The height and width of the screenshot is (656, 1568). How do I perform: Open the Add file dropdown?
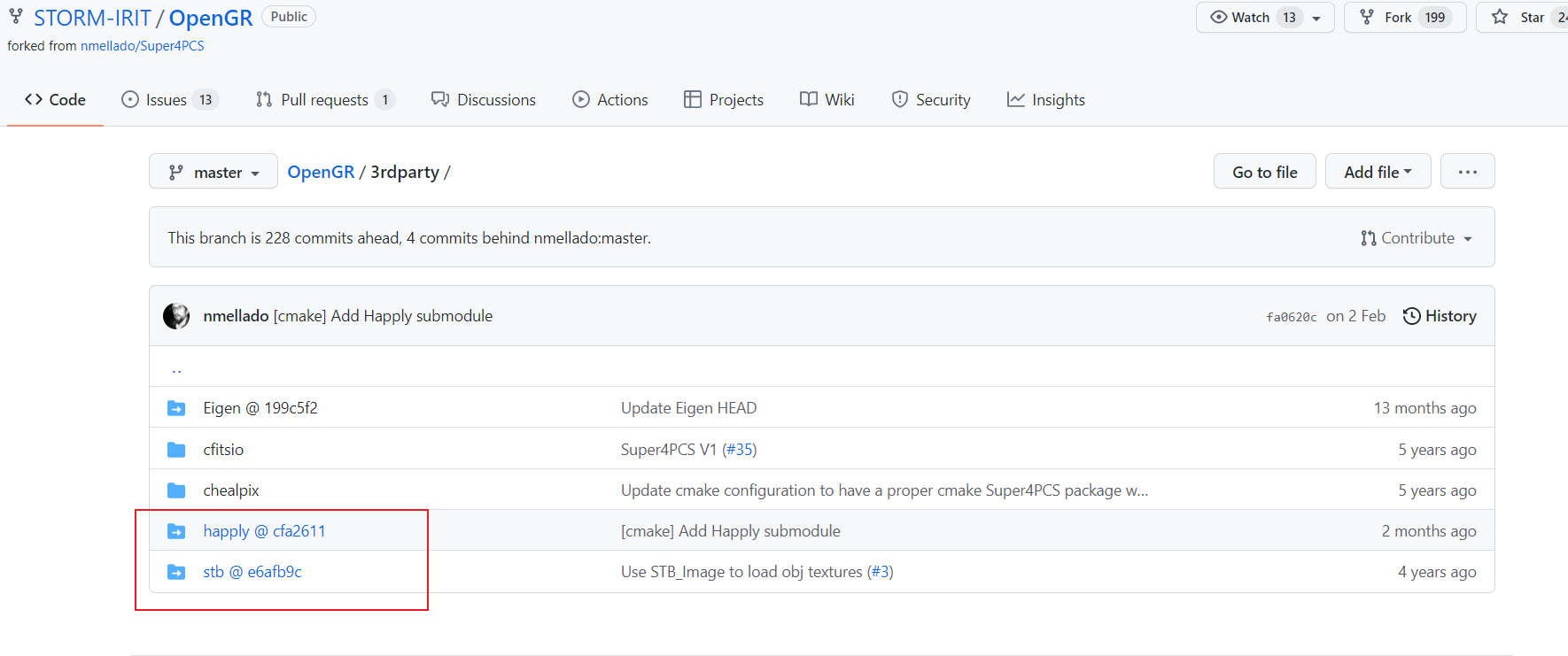(1378, 172)
